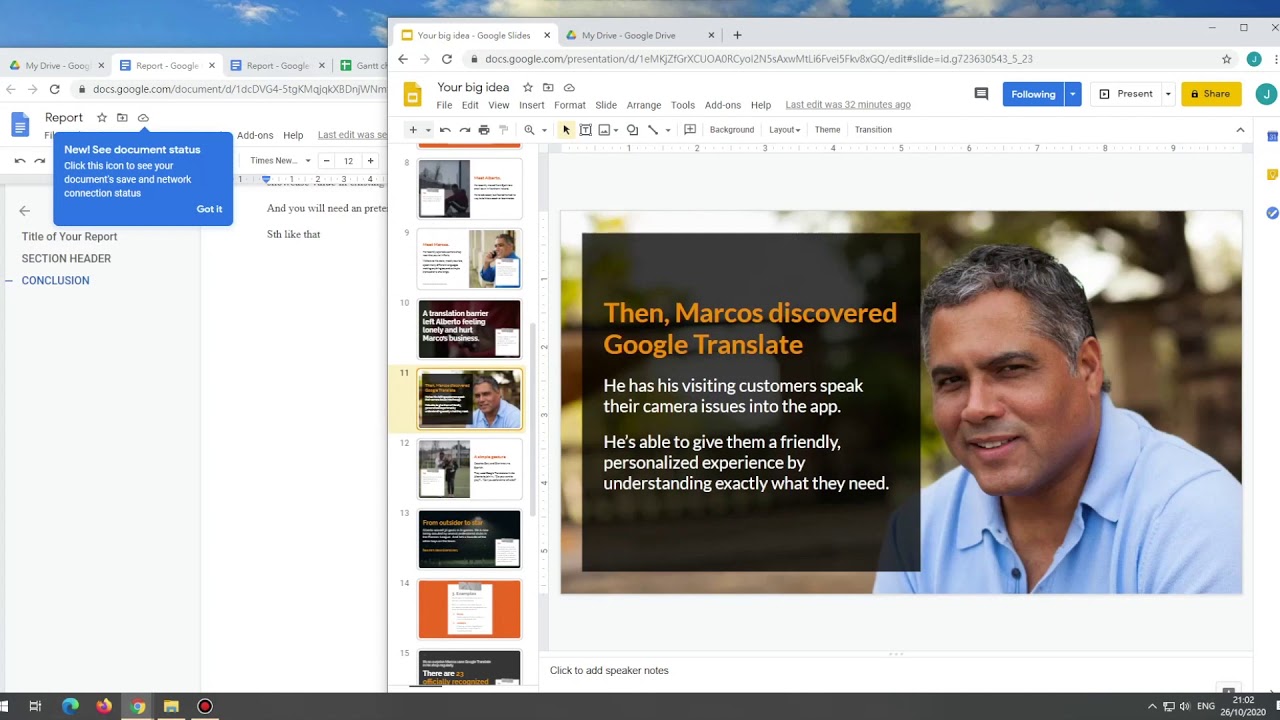Reload the Slides browser page

click(x=447, y=59)
